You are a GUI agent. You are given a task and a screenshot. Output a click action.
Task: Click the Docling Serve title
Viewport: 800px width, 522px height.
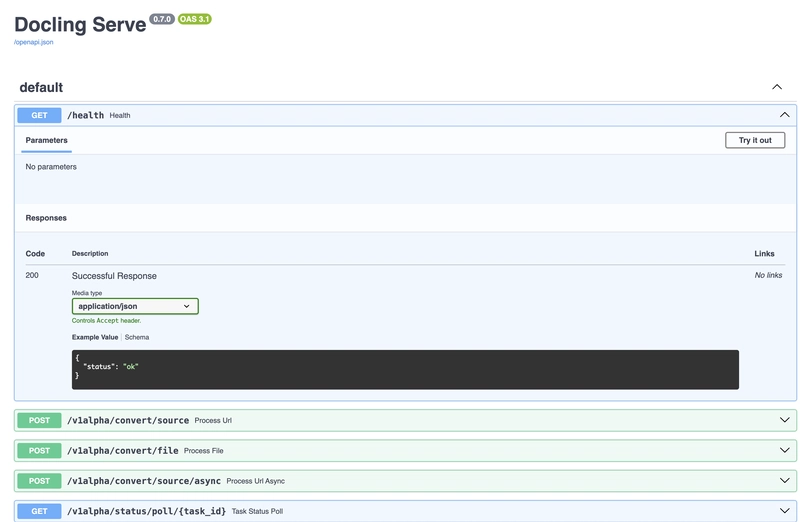(80, 24)
